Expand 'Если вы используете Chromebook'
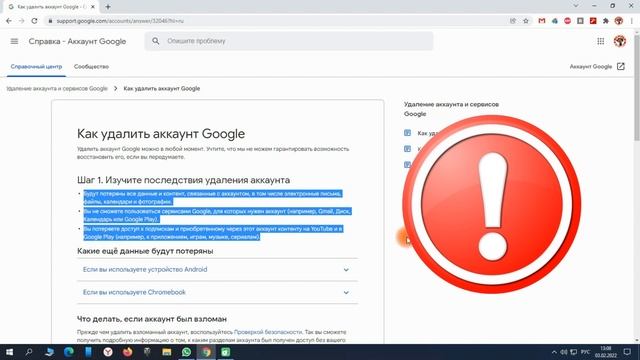The image size is (640, 360). (x=217, y=292)
